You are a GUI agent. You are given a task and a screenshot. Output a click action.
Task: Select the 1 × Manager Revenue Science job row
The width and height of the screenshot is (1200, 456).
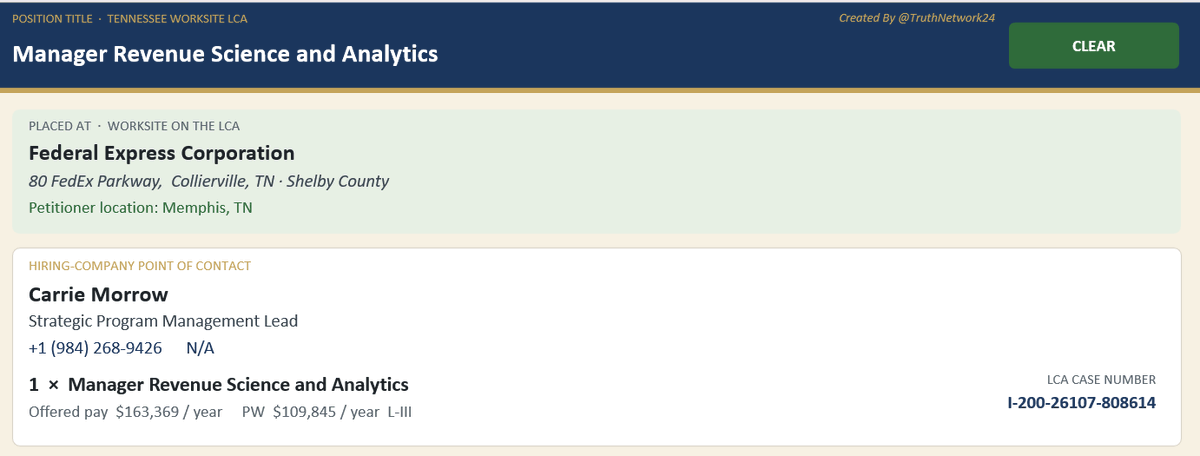coord(219,384)
